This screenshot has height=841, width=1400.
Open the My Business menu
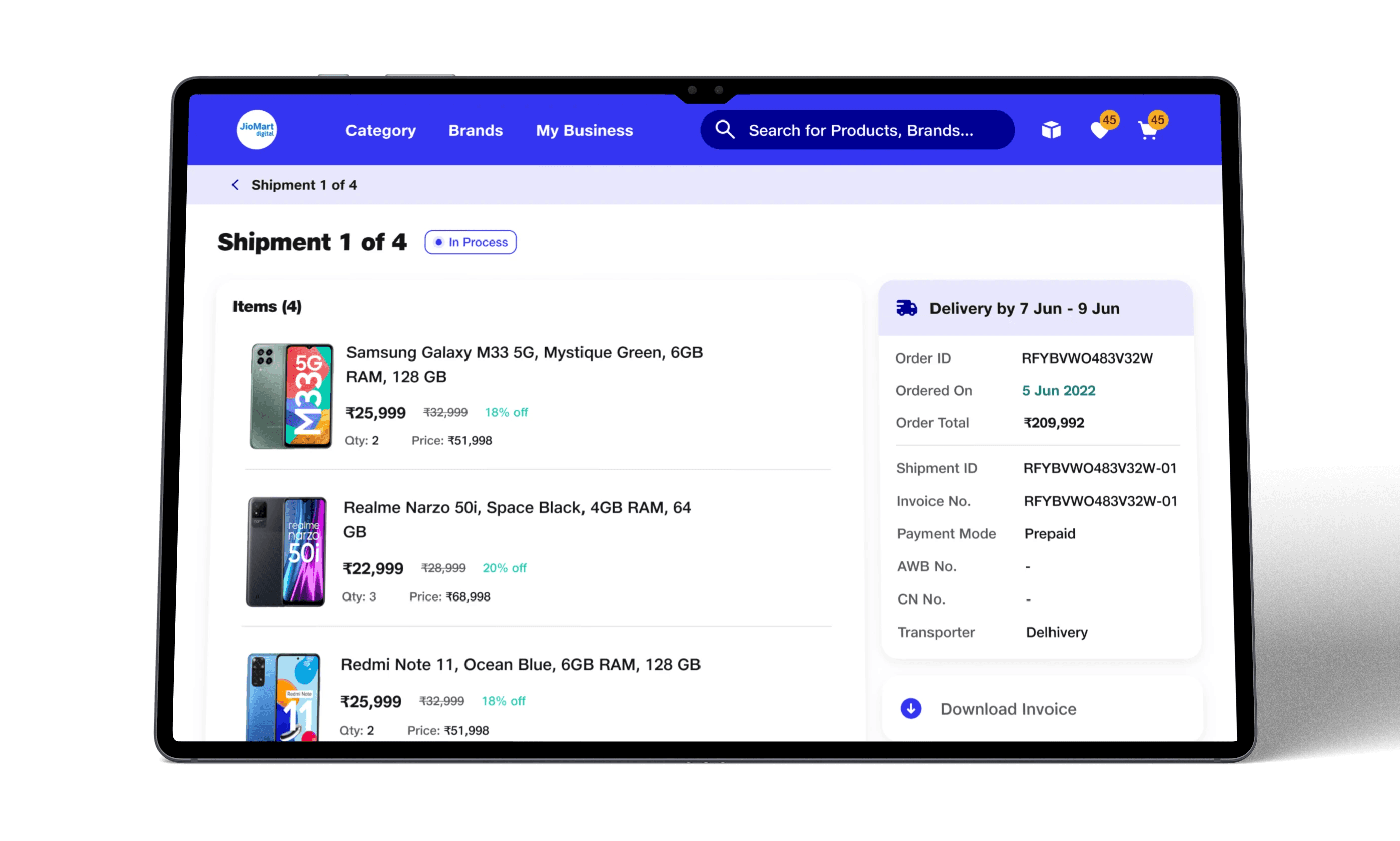(585, 131)
